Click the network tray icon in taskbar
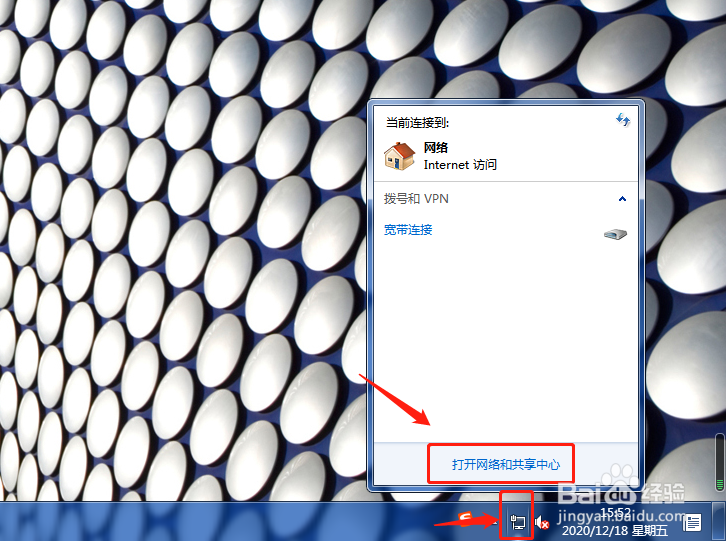This screenshot has width=726, height=541. pos(517,522)
